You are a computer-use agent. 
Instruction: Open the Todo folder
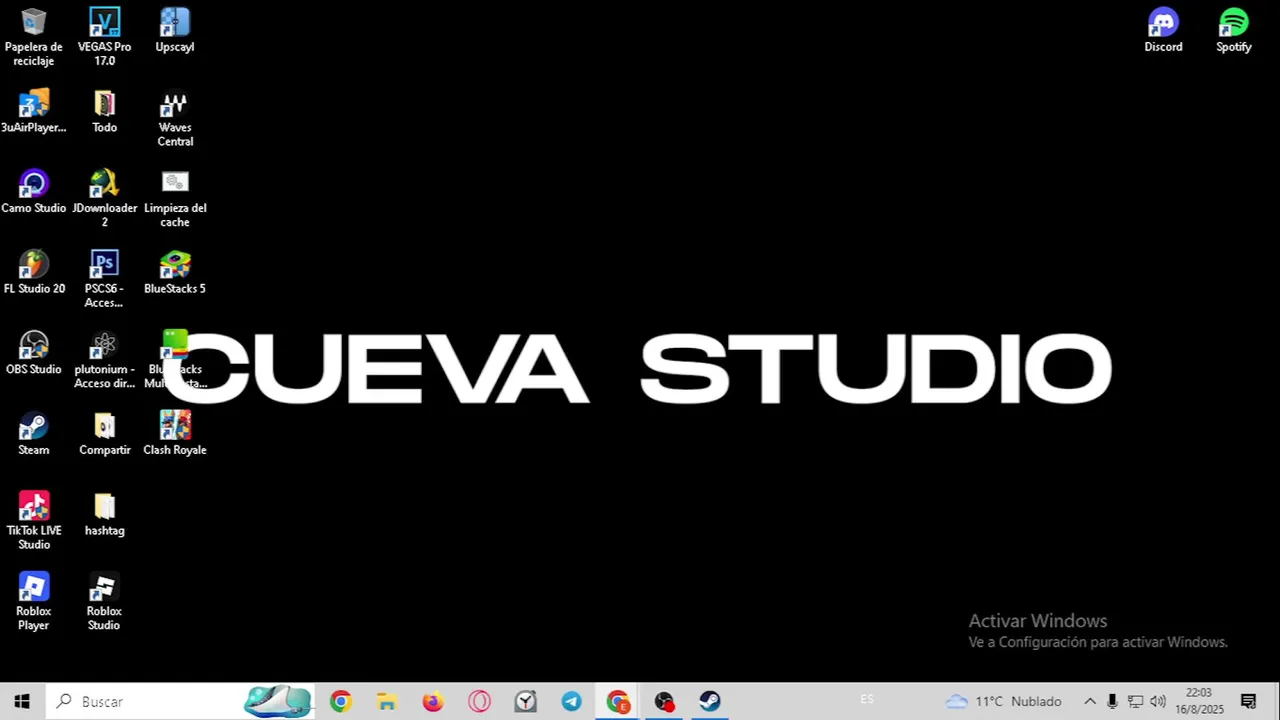click(104, 111)
